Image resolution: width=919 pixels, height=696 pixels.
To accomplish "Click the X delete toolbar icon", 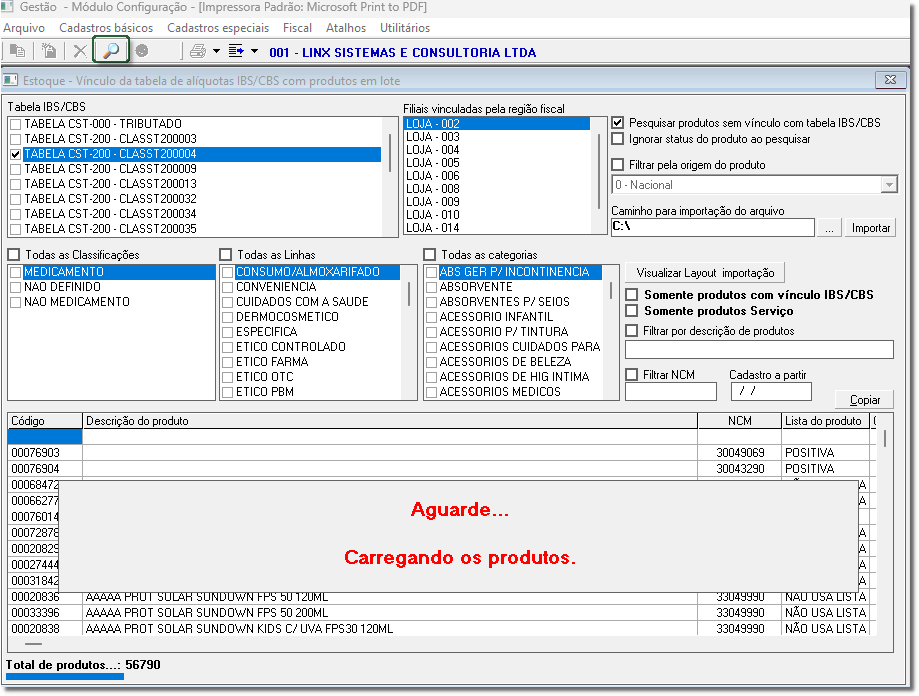I will tap(80, 51).
